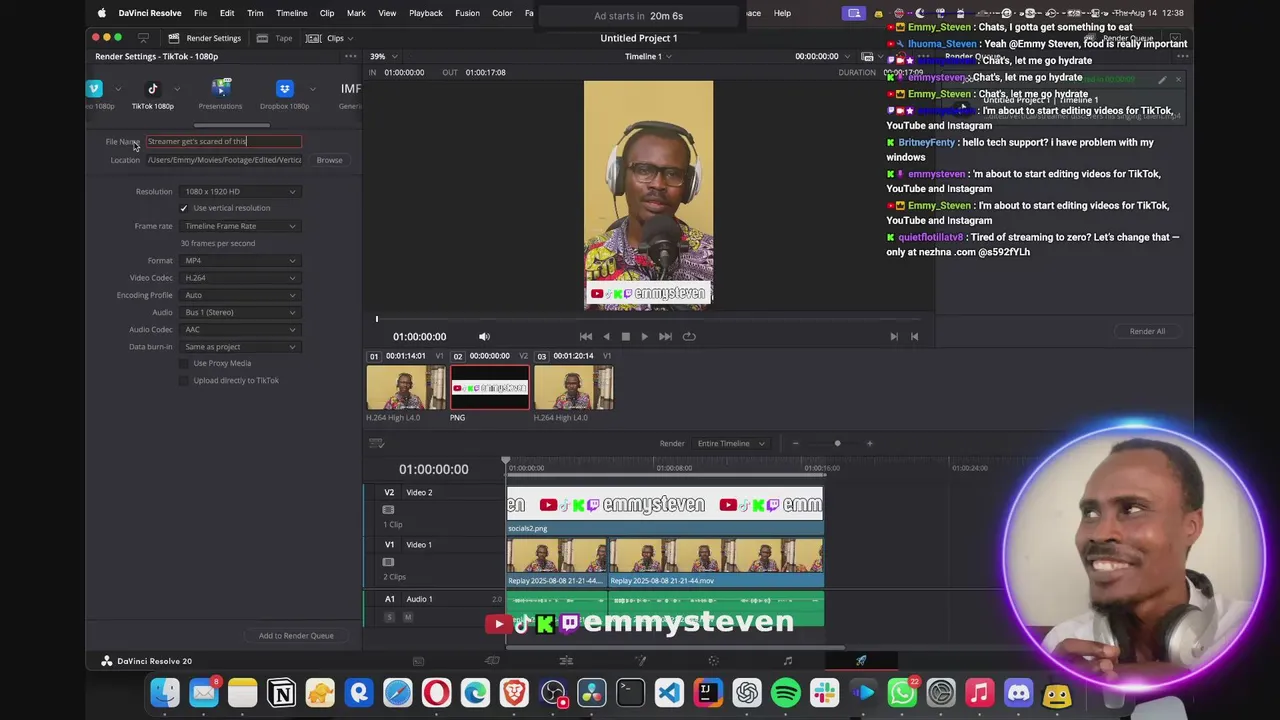The width and height of the screenshot is (1280, 720).
Task: Open the Fusion menu
Action: click(467, 13)
